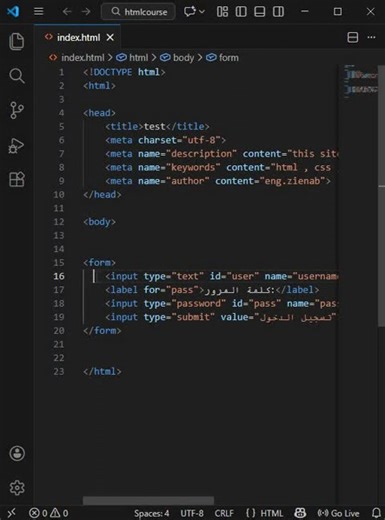Open the hamburger application menu
This screenshot has height=520, width=385.
(x=39, y=12)
